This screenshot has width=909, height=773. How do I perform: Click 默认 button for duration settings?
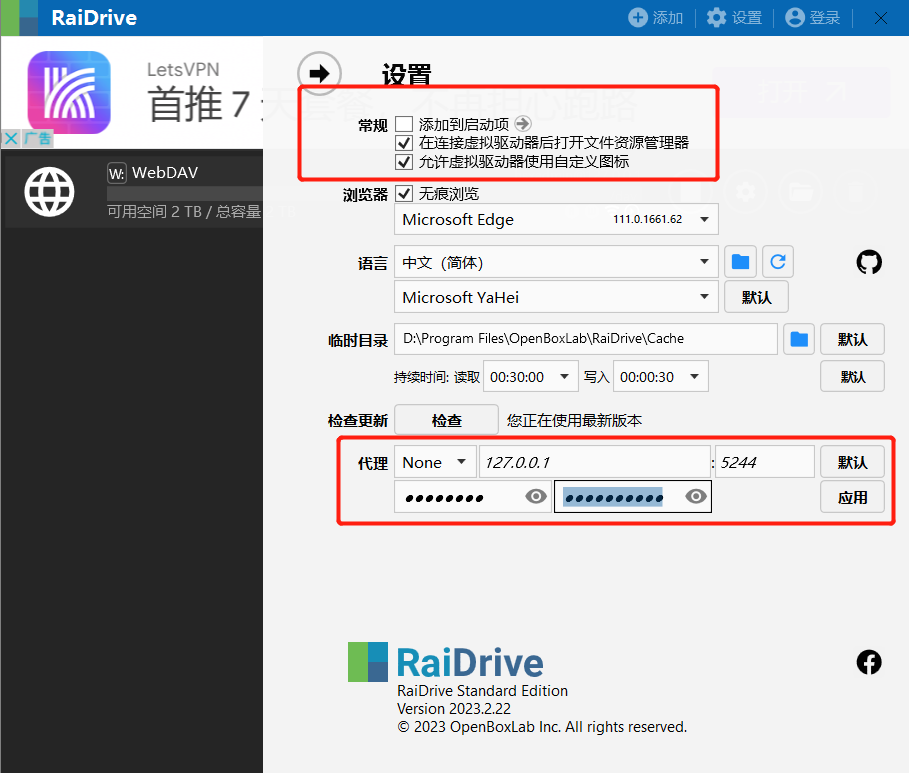tap(852, 377)
